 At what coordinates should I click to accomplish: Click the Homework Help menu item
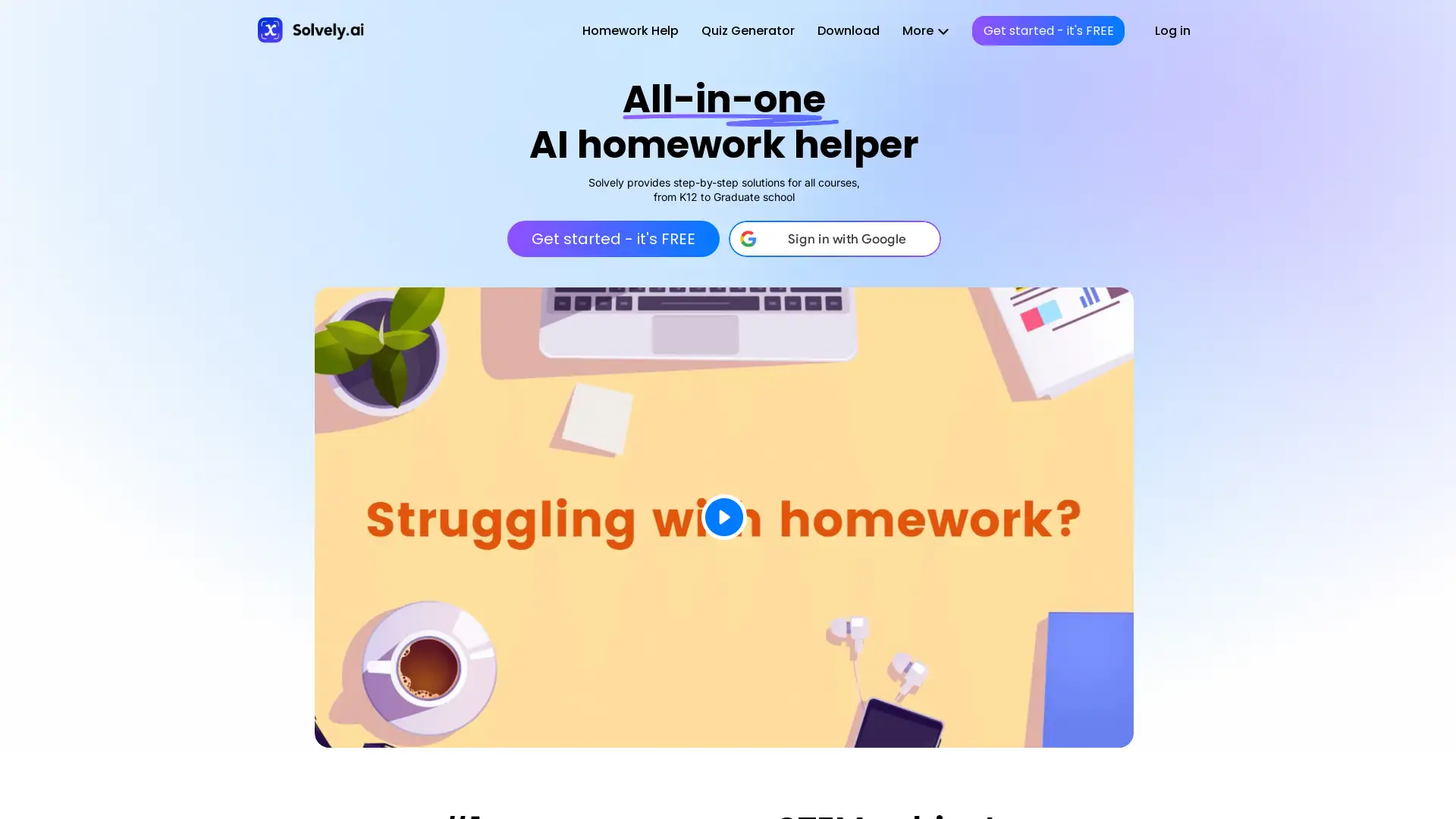[x=630, y=30]
